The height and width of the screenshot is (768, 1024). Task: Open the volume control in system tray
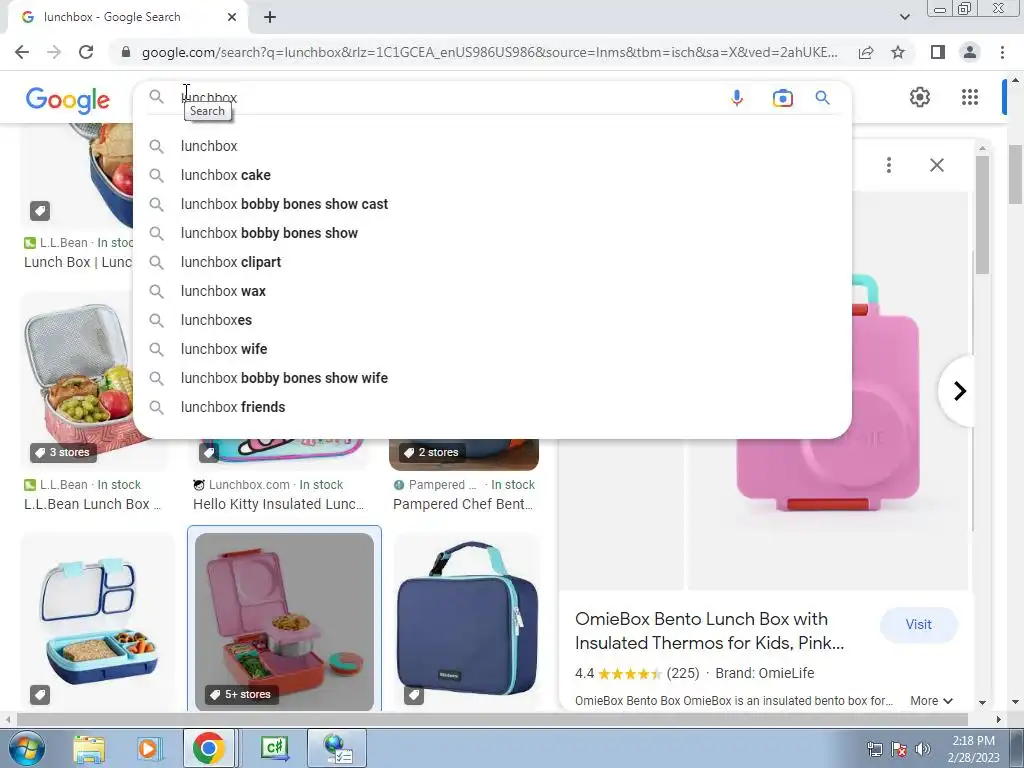coord(922,749)
